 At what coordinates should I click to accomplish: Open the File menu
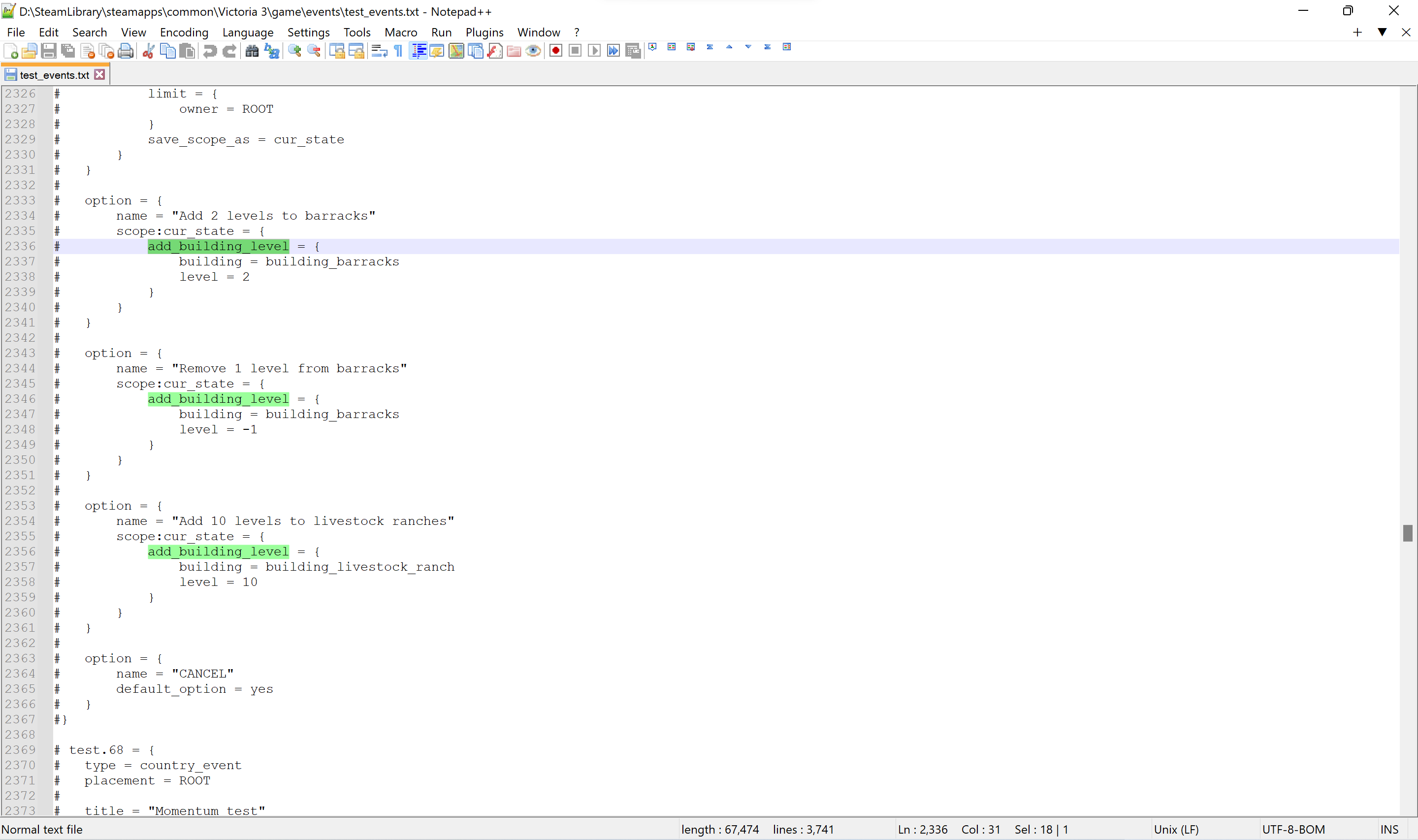click(16, 32)
